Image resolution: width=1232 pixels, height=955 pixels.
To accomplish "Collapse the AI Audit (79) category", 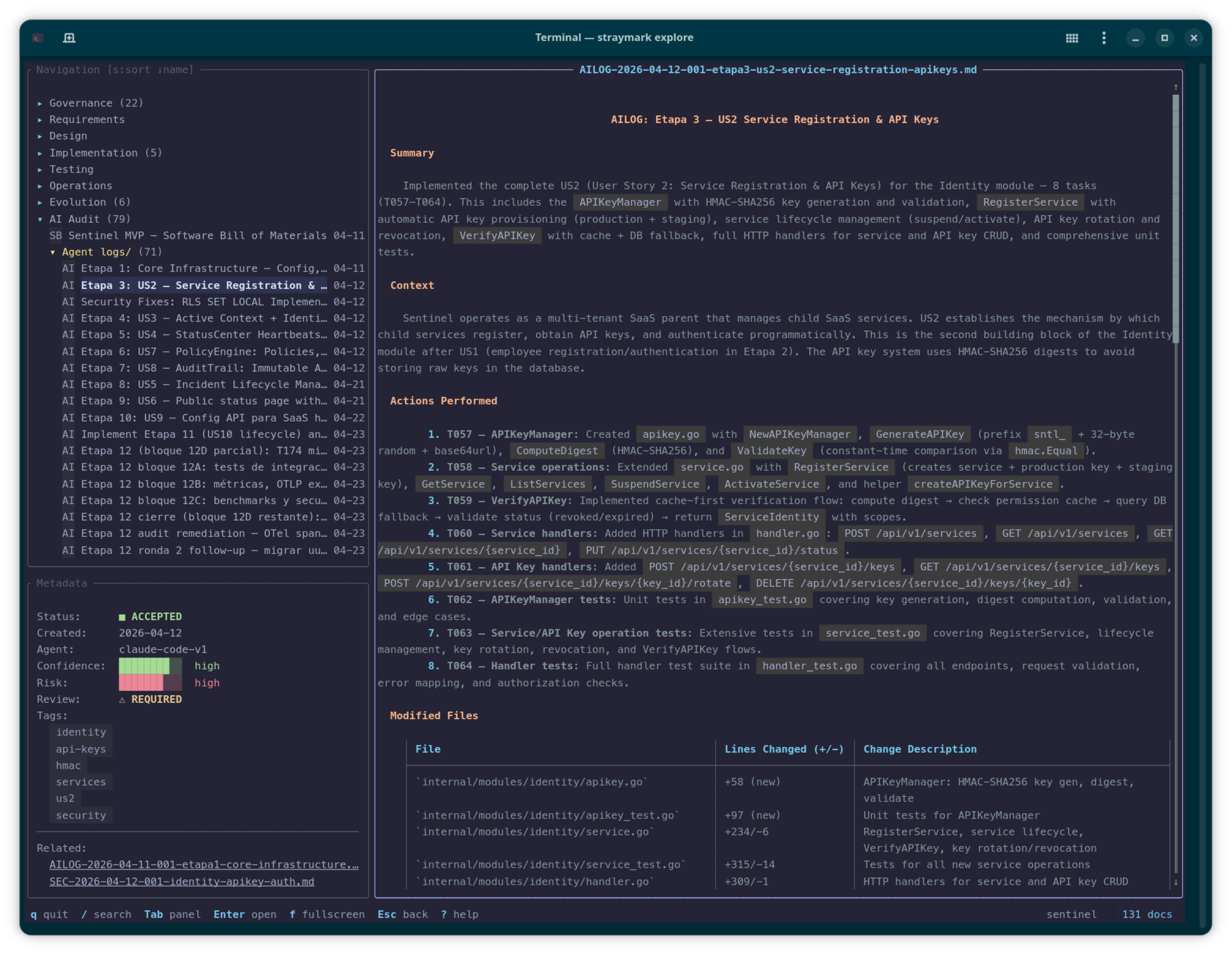I will (x=84, y=219).
